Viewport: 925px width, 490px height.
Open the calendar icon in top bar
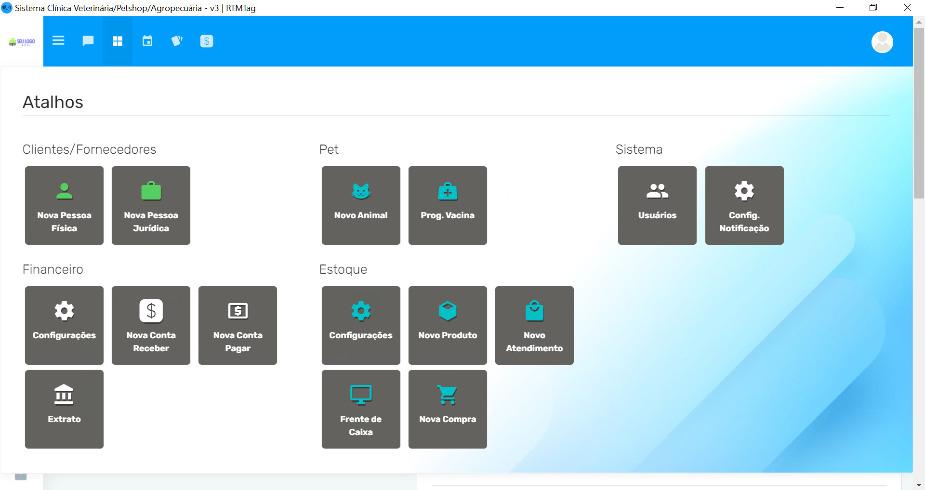(x=147, y=41)
